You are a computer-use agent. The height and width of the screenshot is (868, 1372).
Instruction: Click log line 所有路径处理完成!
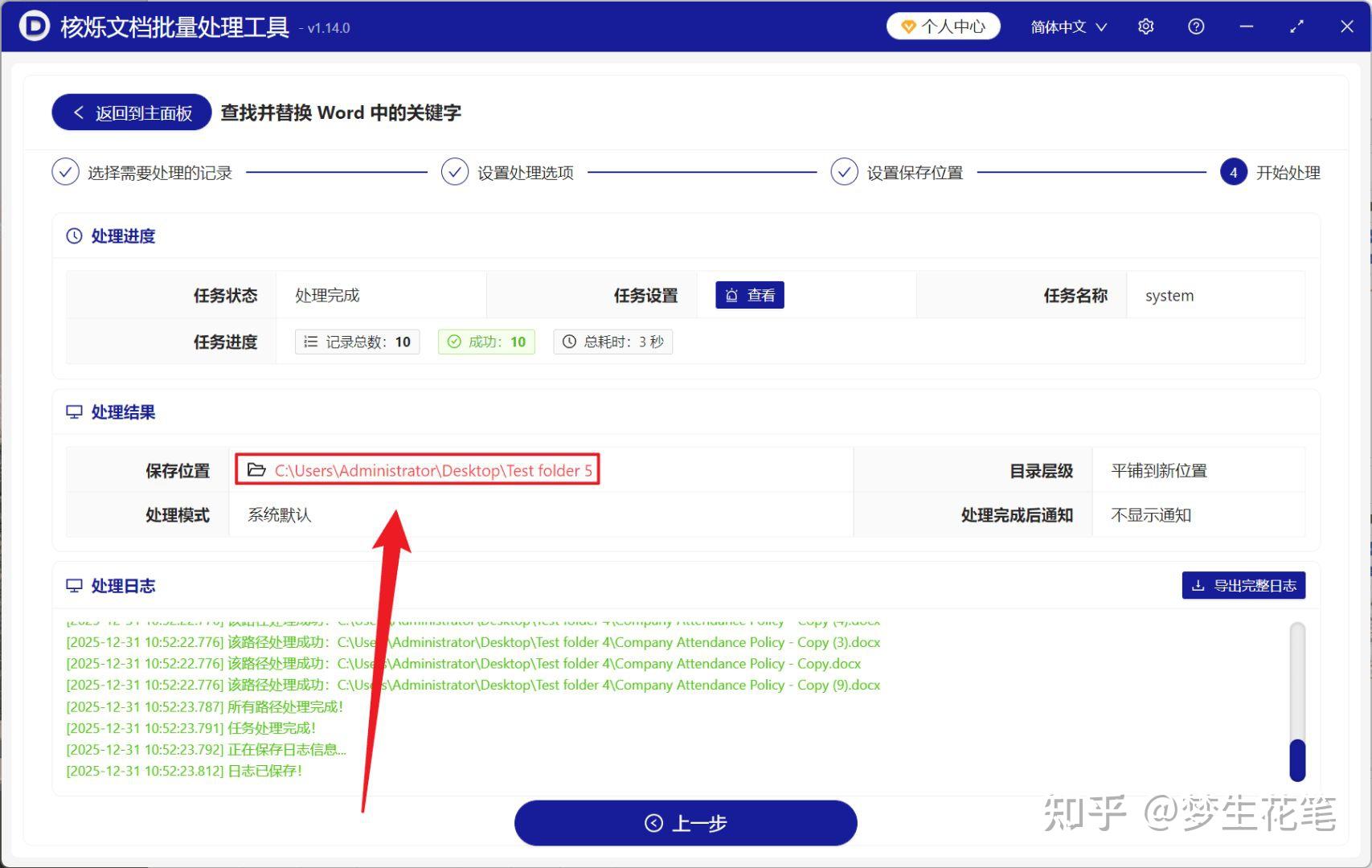205,706
